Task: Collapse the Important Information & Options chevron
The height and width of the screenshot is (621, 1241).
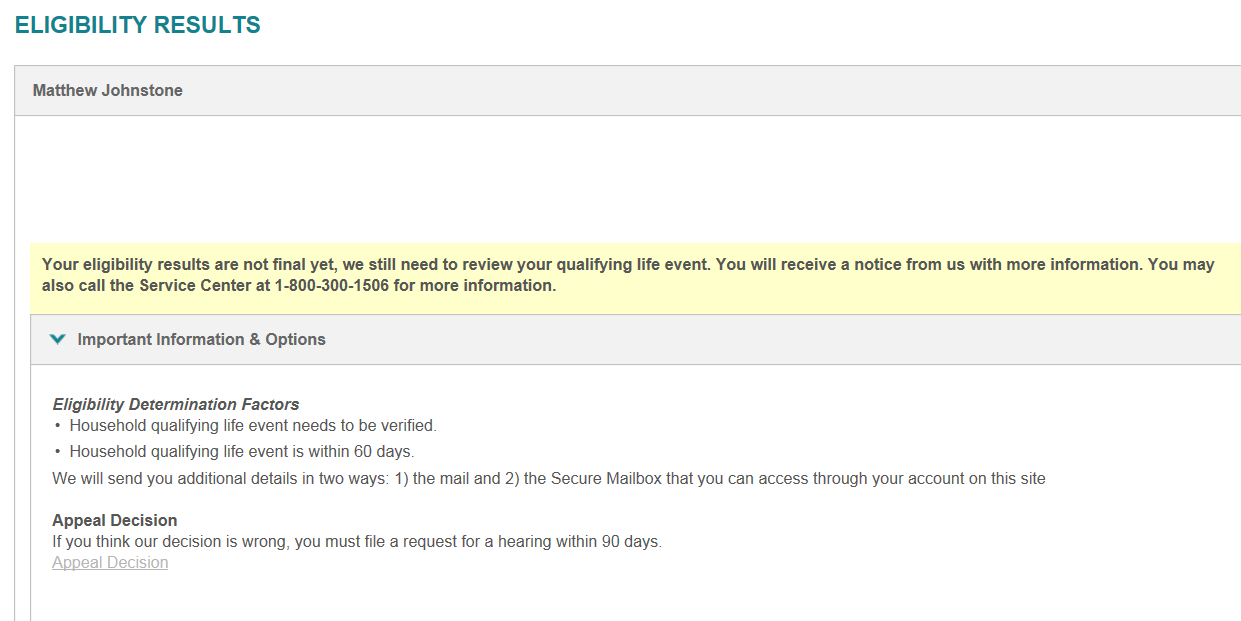Action: tap(58, 339)
